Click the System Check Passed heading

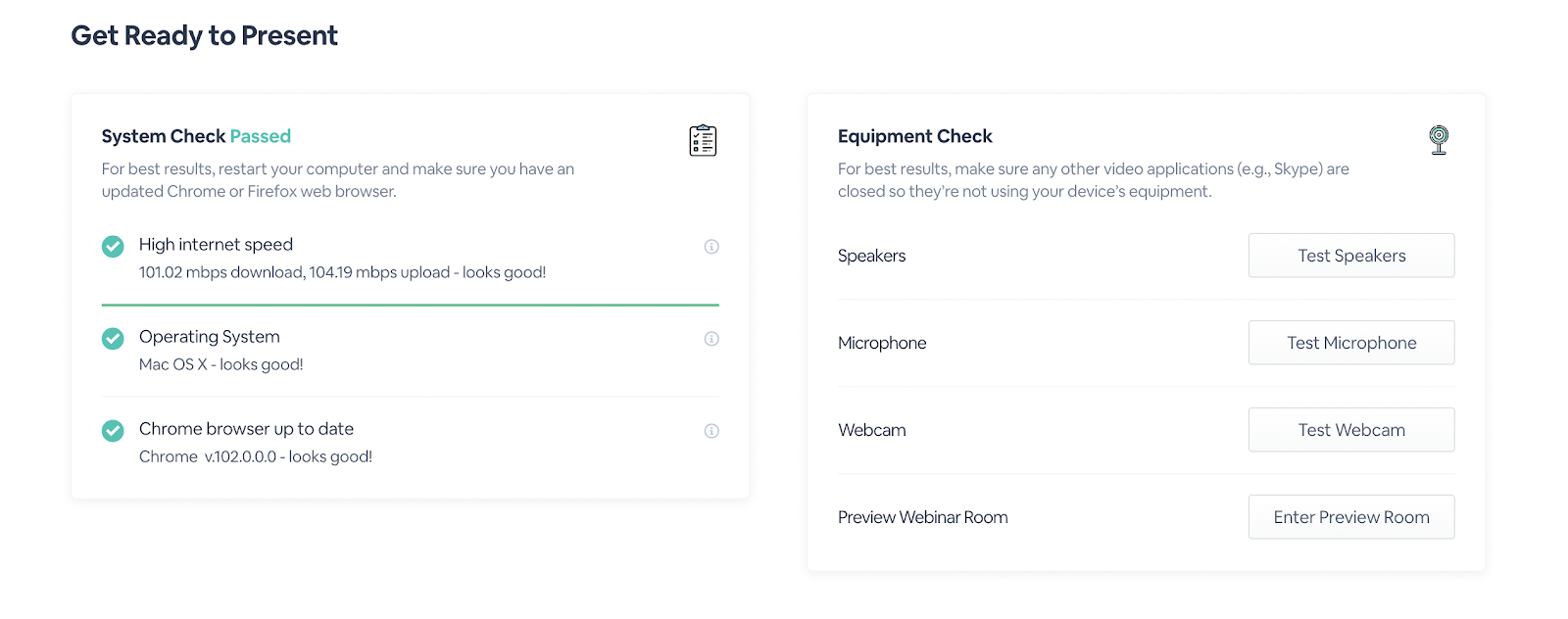coord(196,136)
